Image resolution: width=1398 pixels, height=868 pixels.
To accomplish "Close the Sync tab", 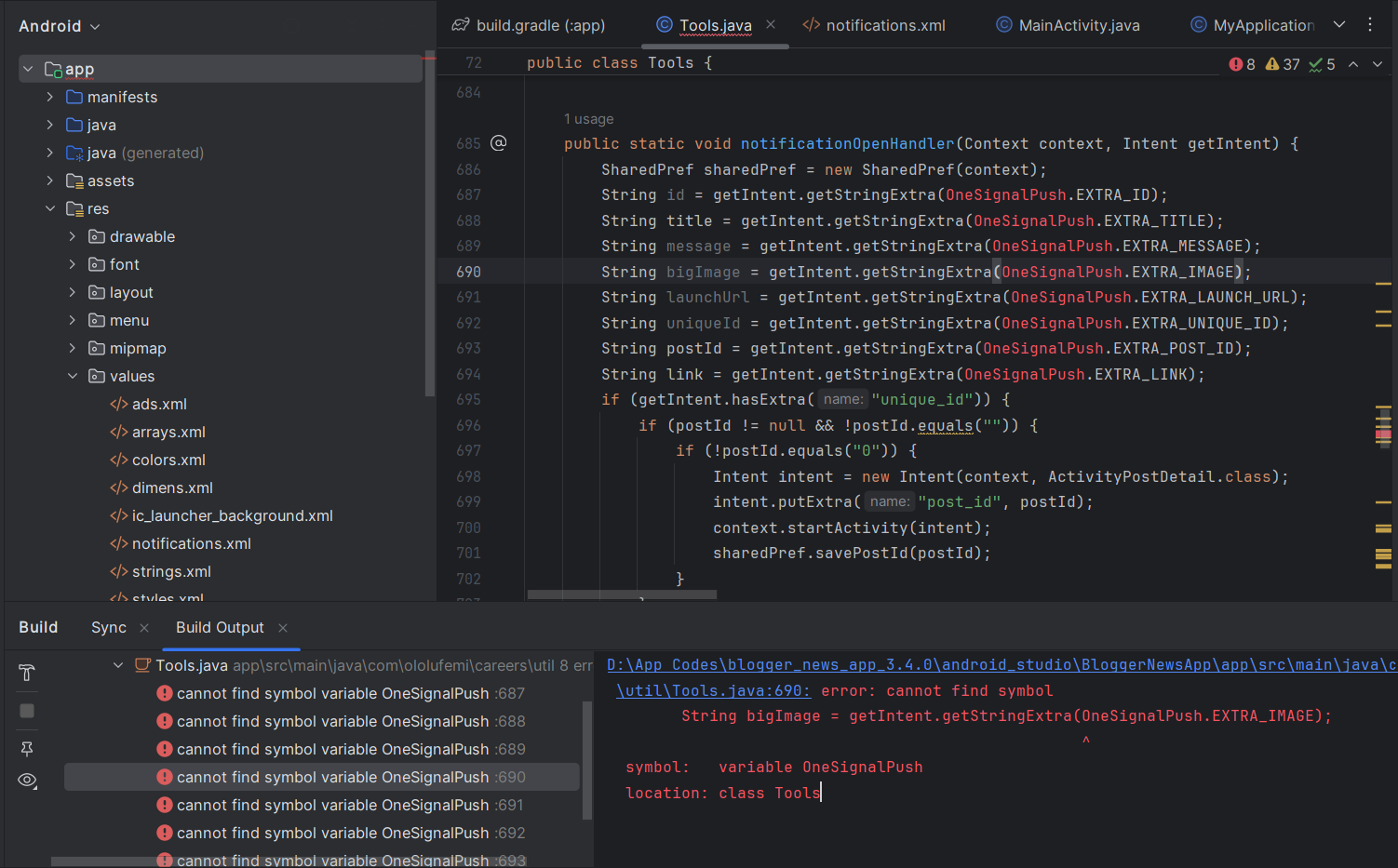I will coord(144,628).
